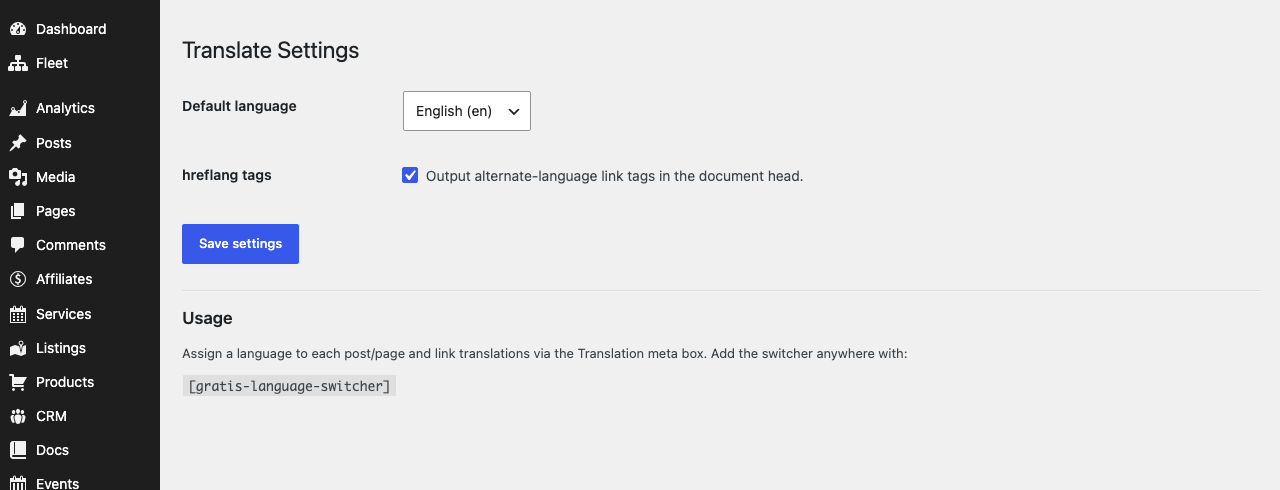Click the CRM people icon
This screenshot has height=490, width=1280.
pos(18,416)
